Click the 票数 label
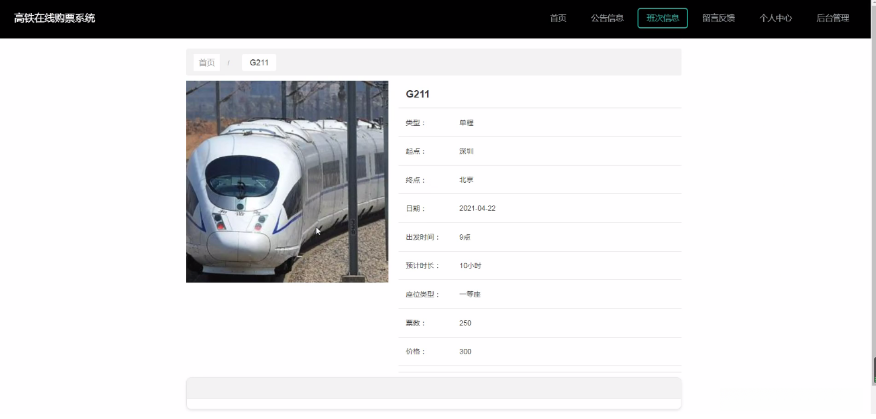The image size is (876, 419). (415, 323)
